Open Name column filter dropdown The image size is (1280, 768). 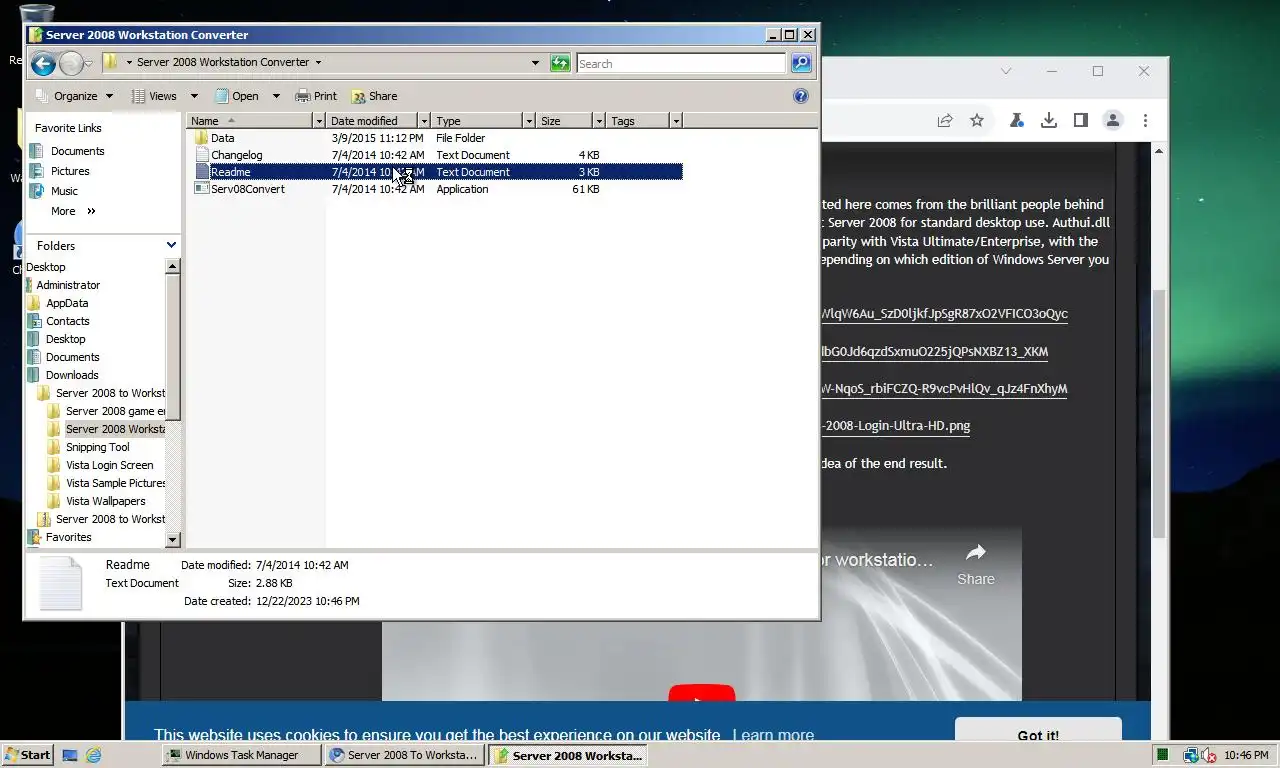pyautogui.click(x=320, y=121)
